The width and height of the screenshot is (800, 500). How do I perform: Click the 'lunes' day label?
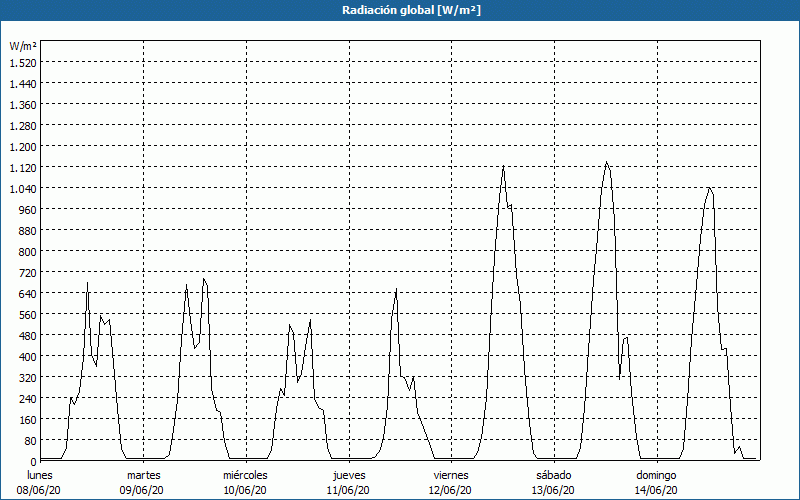[x=40, y=475]
